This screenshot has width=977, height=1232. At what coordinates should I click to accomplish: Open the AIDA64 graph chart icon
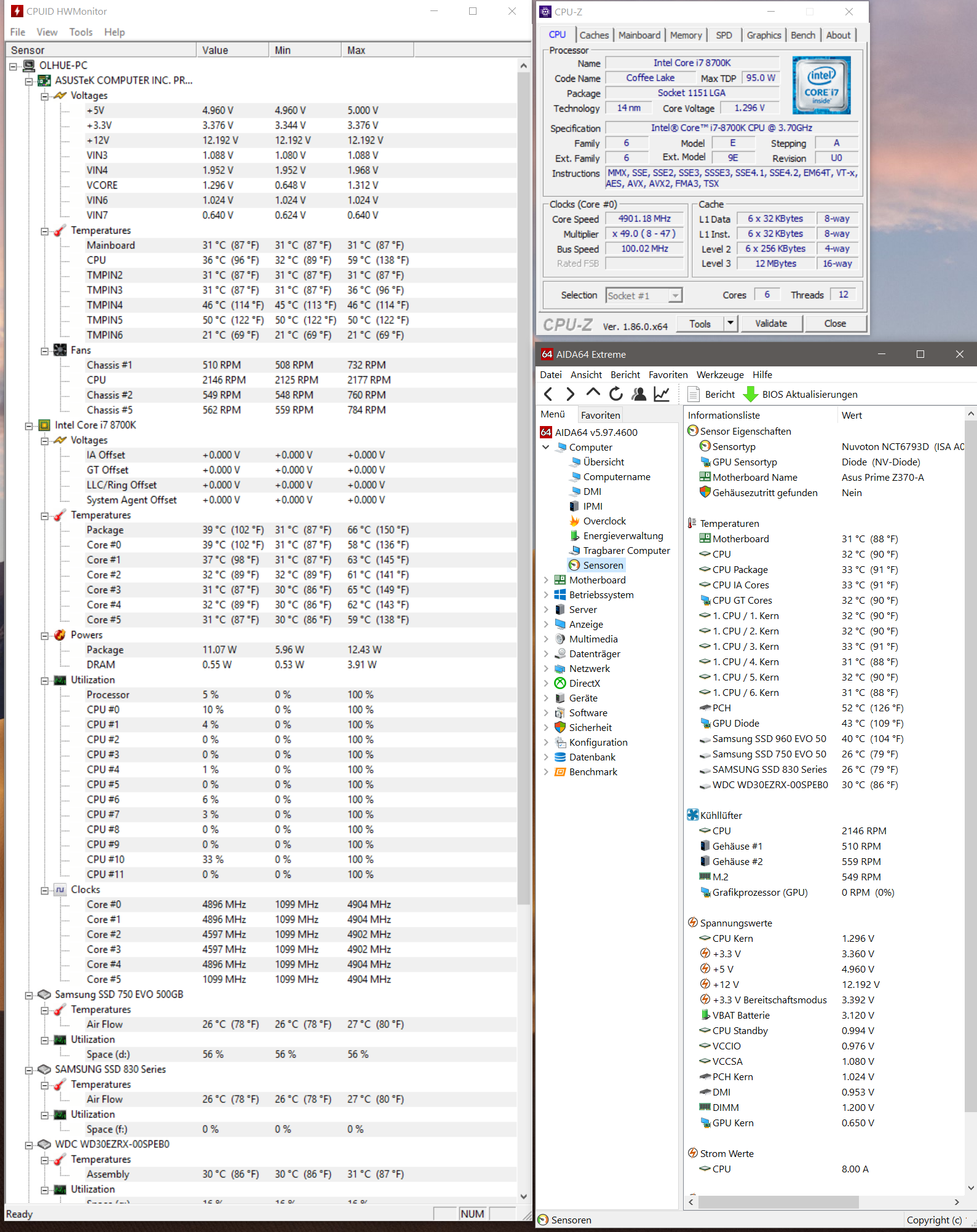(x=662, y=394)
